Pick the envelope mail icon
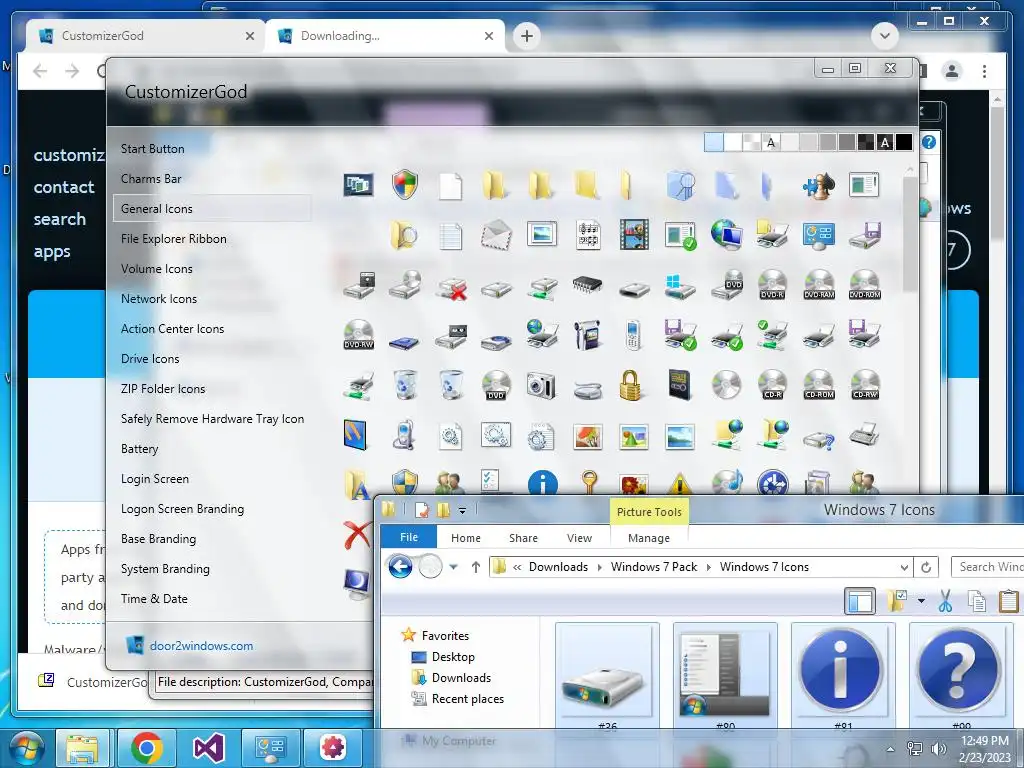The image size is (1024, 768). [496, 235]
